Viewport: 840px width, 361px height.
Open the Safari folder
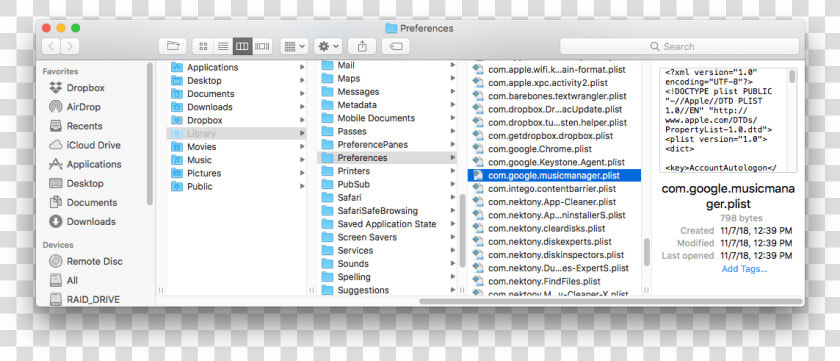click(387, 198)
